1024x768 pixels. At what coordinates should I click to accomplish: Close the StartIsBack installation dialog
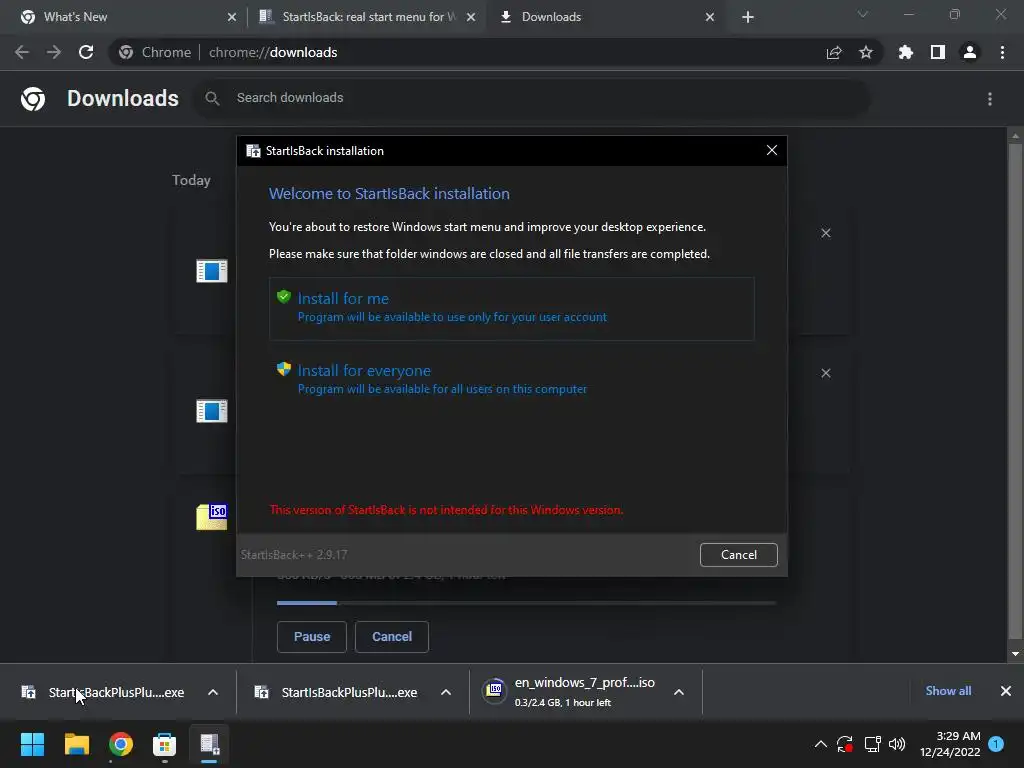(771, 150)
